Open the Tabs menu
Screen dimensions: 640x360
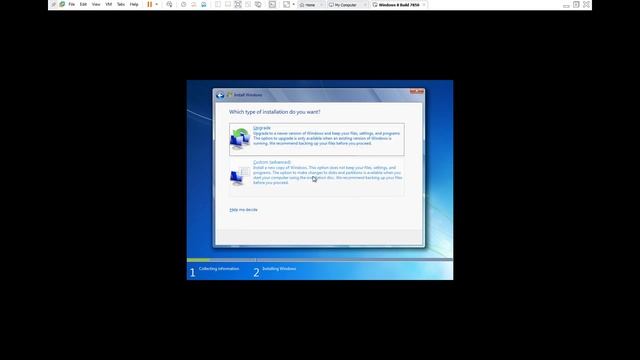[121, 4]
